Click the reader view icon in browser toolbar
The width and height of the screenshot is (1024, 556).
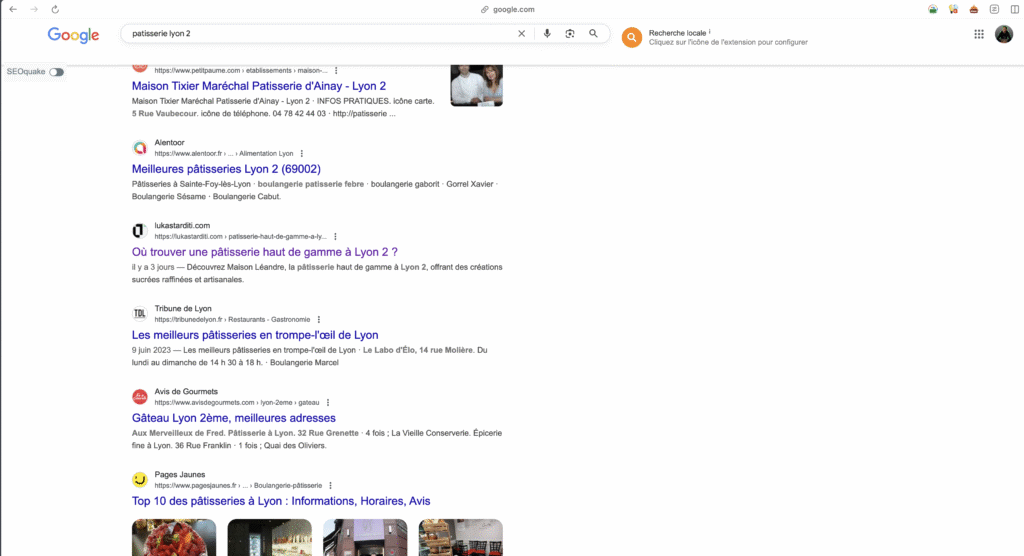[x=994, y=9]
